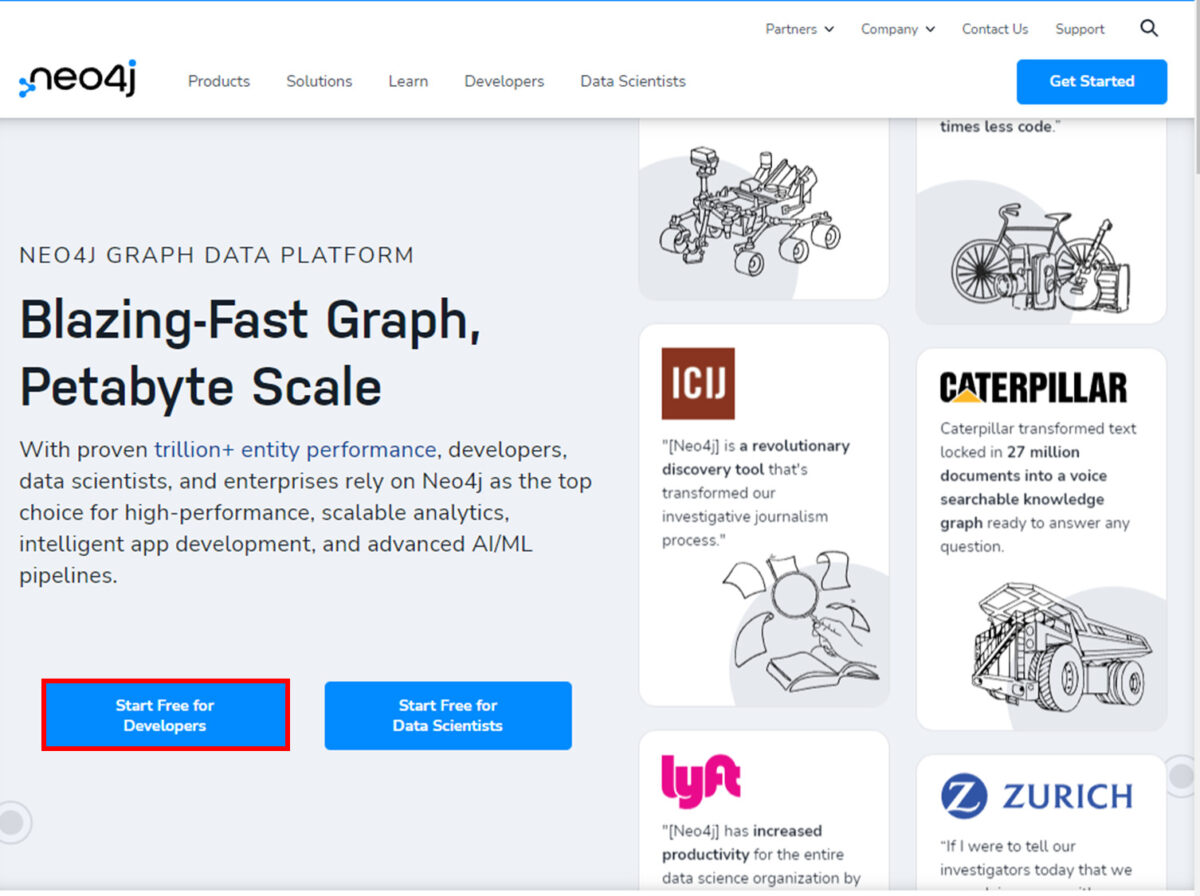
Task: Expand the Company dropdown
Action: tap(897, 29)
